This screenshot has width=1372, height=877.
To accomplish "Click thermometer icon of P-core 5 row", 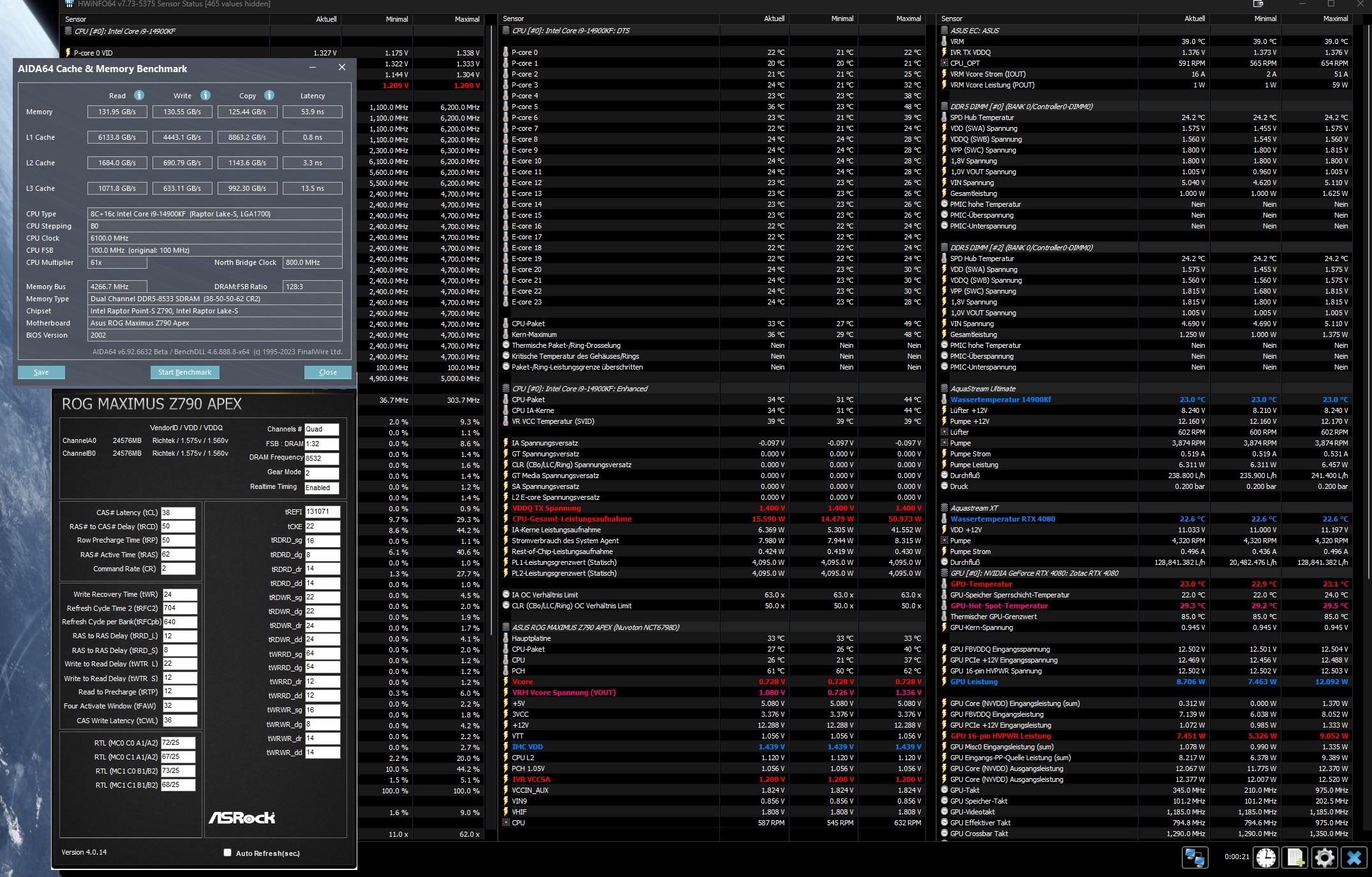I will [506, 107].
